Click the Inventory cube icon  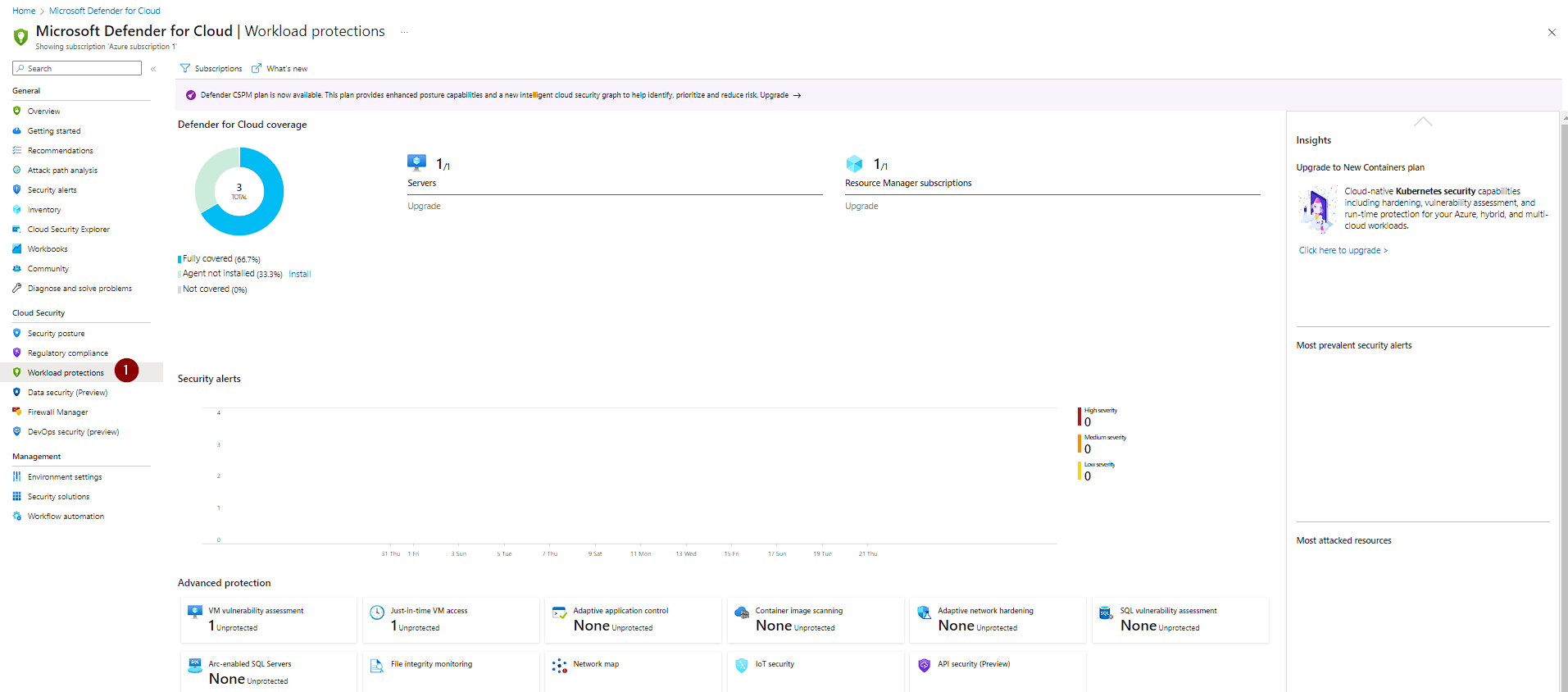[x=16, y=209]
